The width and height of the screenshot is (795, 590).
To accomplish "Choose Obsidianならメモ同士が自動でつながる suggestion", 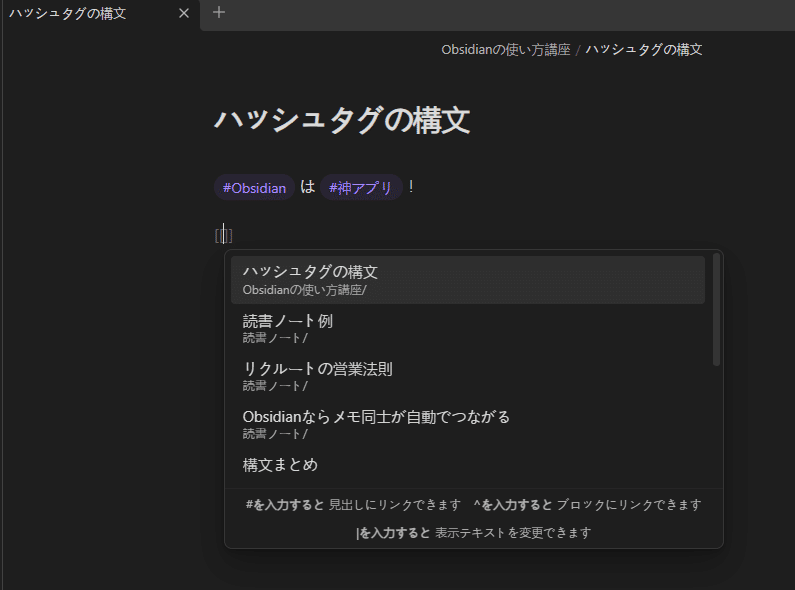I will 467,424.
